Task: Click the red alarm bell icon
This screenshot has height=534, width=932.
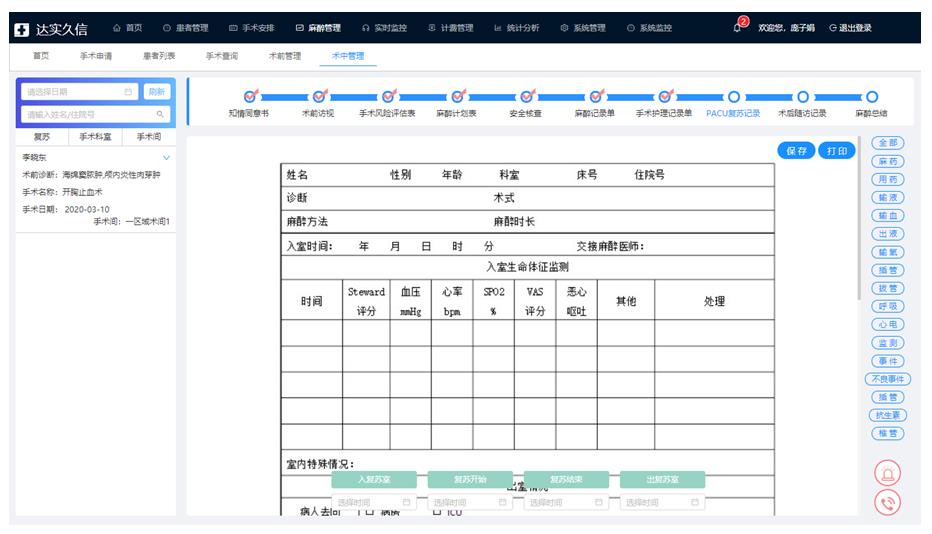Action: coord(887,473)
